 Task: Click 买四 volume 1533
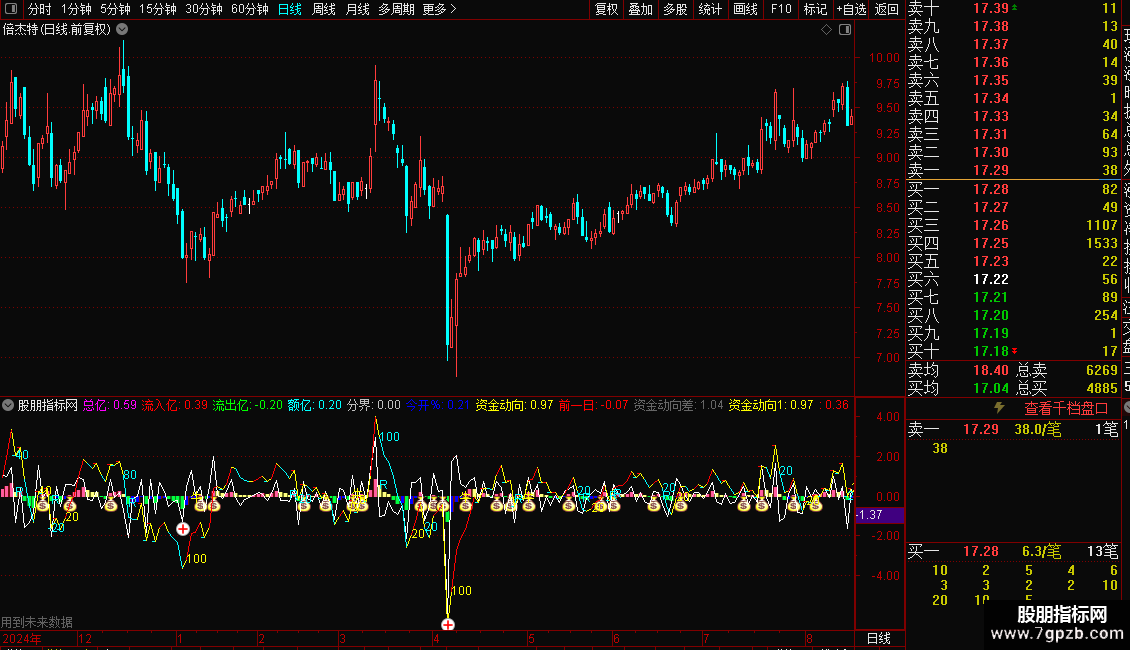point(1102,243)
